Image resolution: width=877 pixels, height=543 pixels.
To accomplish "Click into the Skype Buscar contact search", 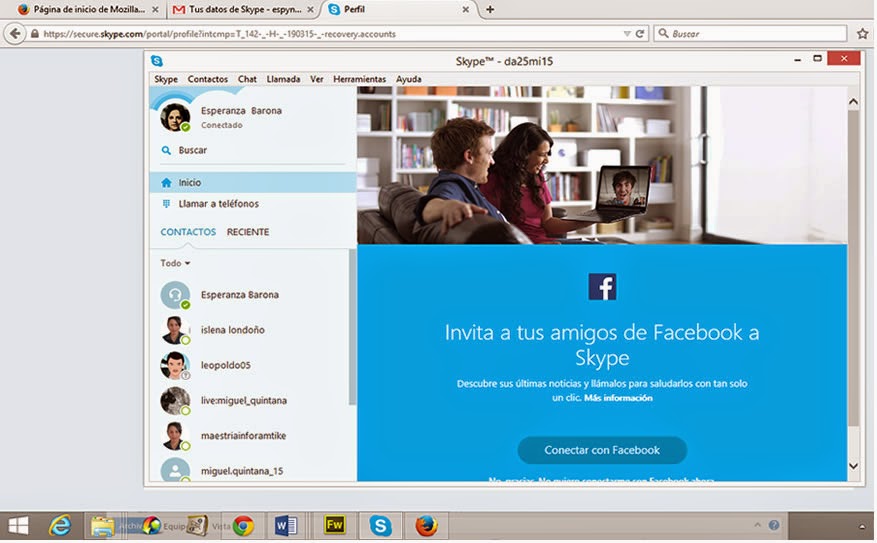I will click(x=253, y=150).
